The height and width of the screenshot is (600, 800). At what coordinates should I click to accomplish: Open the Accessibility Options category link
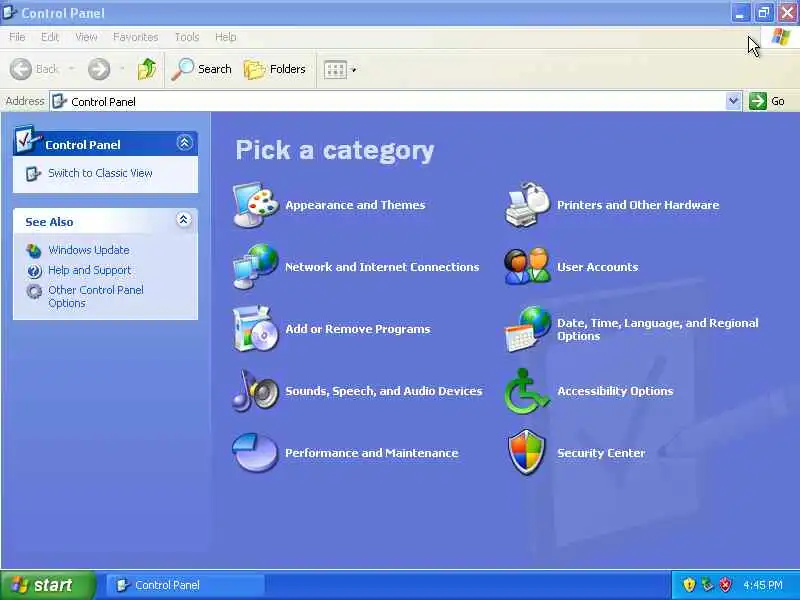(x=615, y=391)
